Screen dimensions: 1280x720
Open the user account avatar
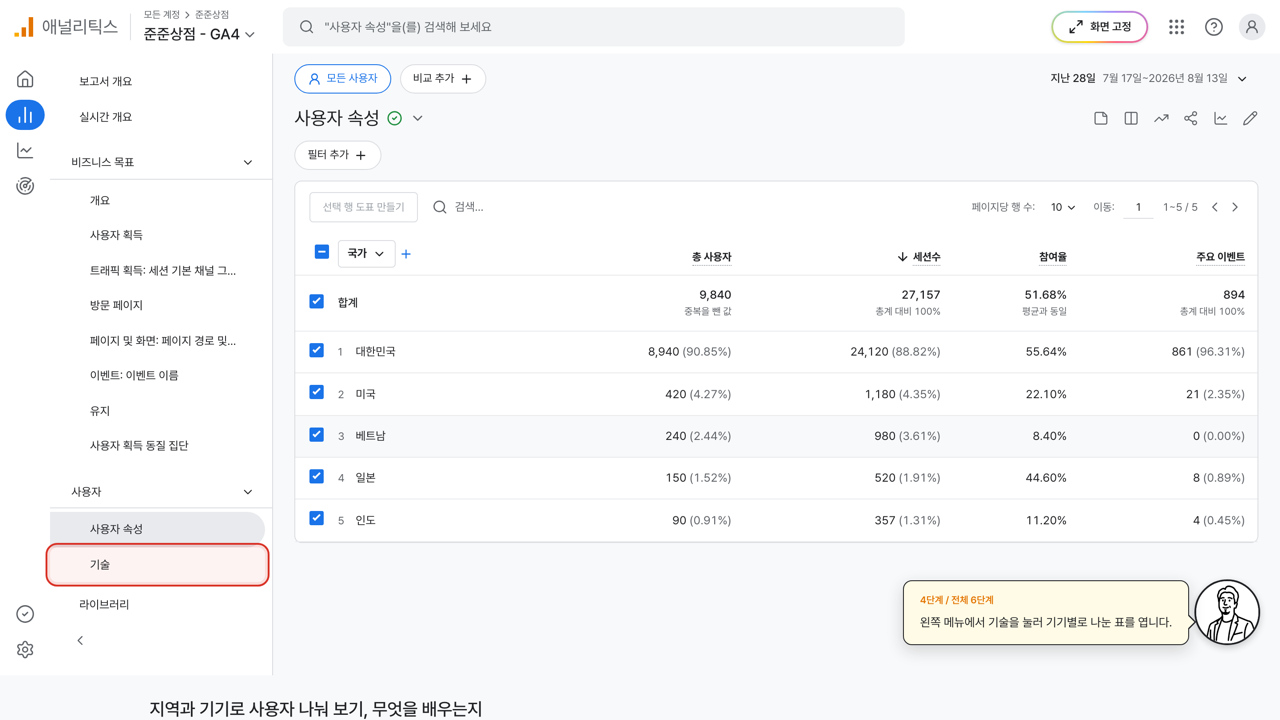(1251, 27)
